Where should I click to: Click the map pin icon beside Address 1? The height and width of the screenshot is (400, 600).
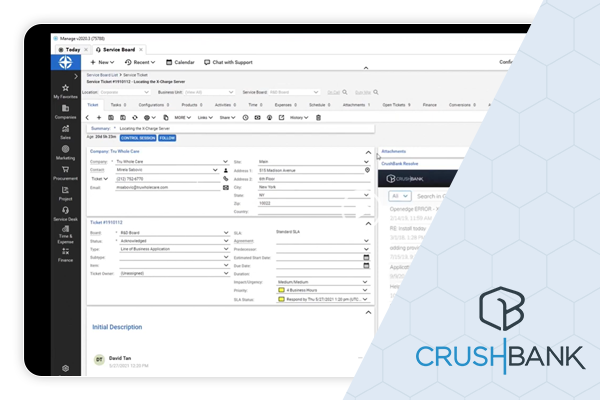[367, 170]
